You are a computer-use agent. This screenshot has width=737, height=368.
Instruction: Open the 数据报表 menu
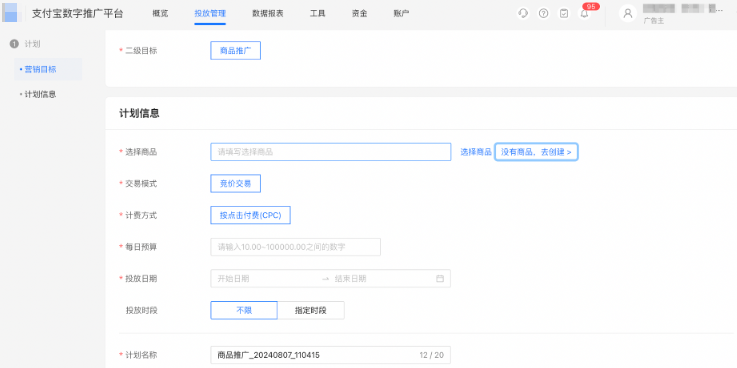point(267,13)
